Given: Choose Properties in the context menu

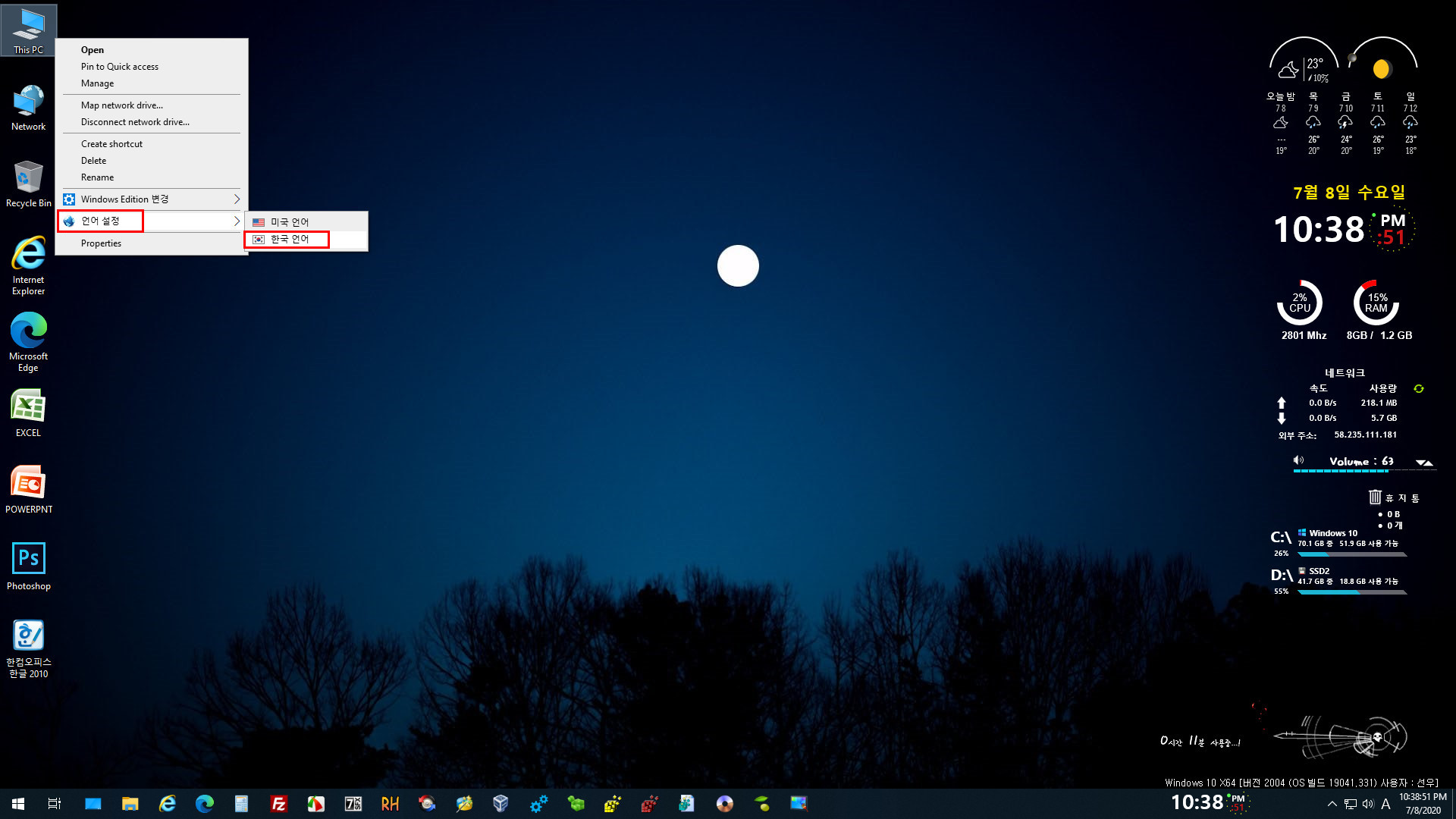Looking at the screenshot, I should [152, 243].
